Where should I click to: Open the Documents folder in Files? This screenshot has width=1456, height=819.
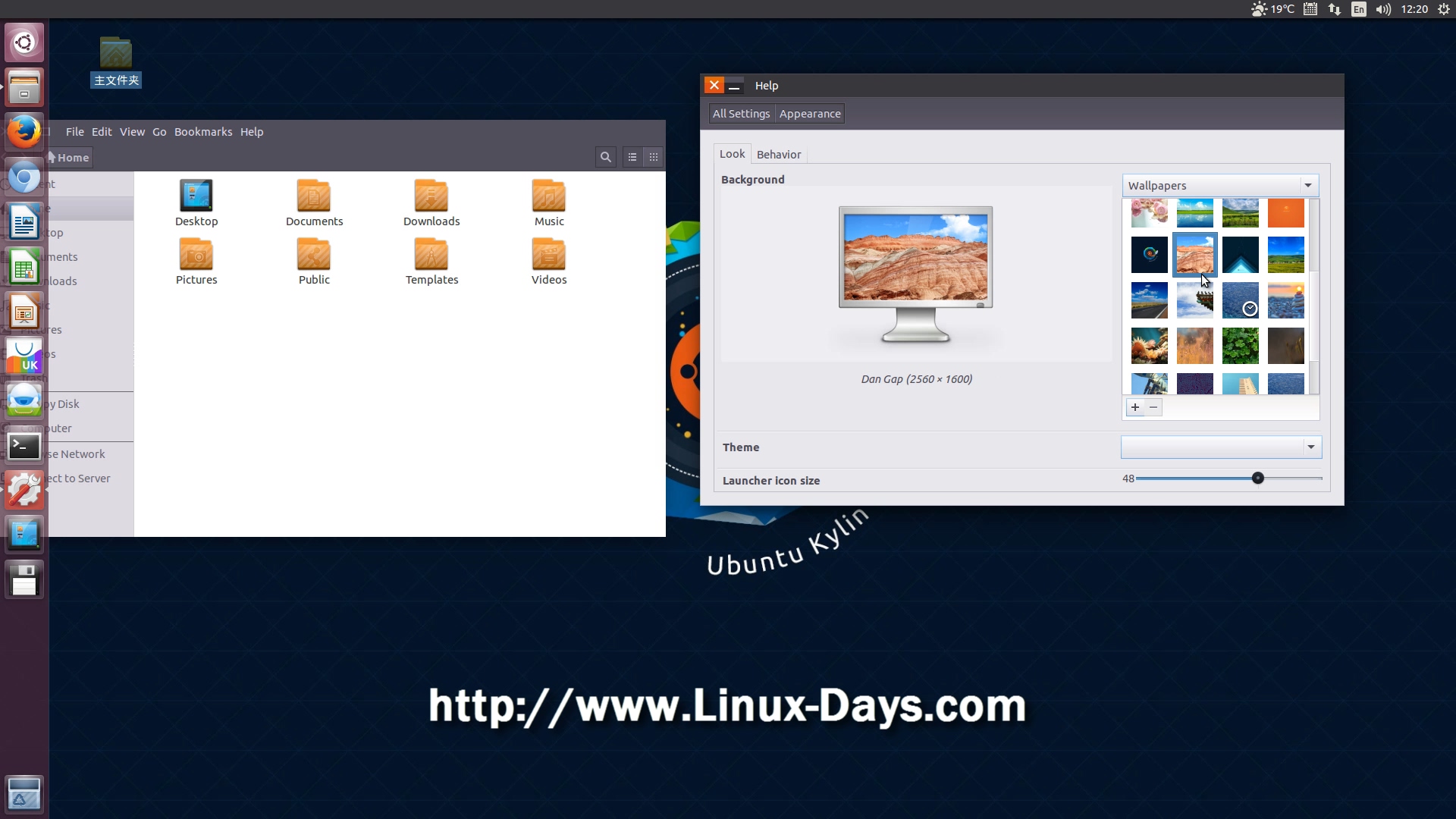314,203
